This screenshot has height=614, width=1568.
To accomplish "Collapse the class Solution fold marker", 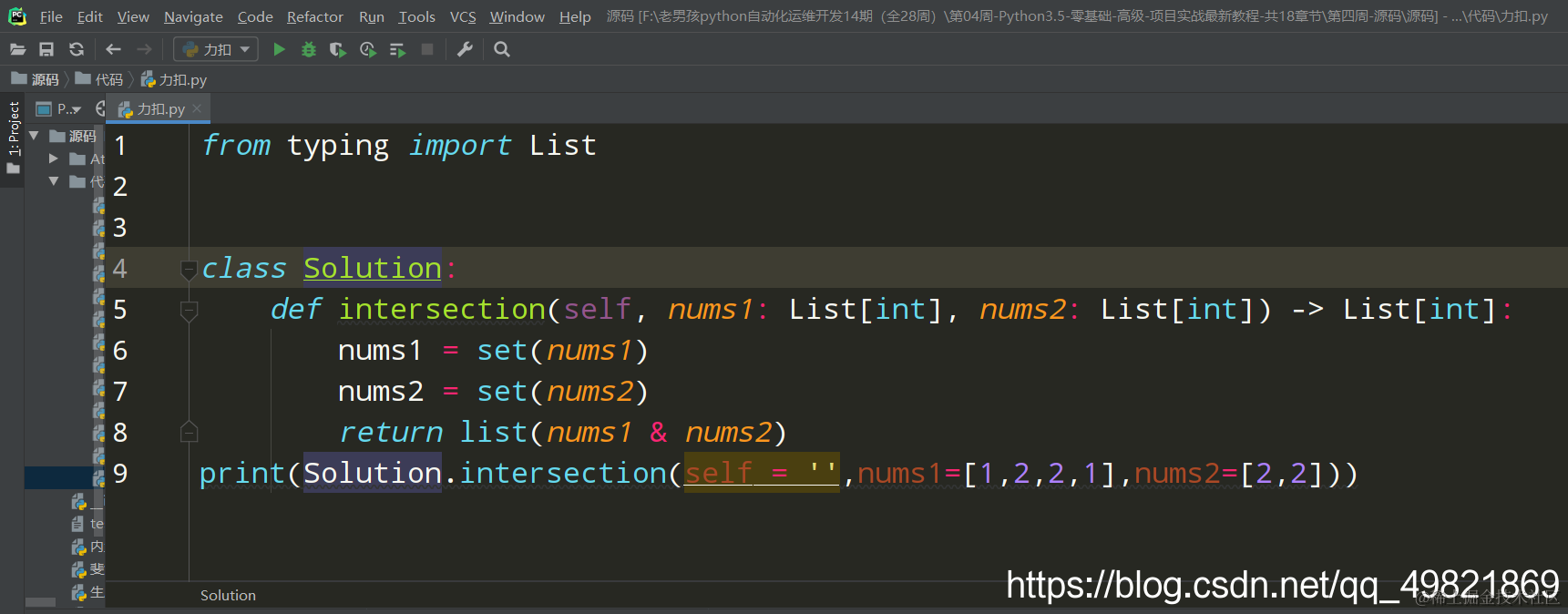I will point(189,270).
